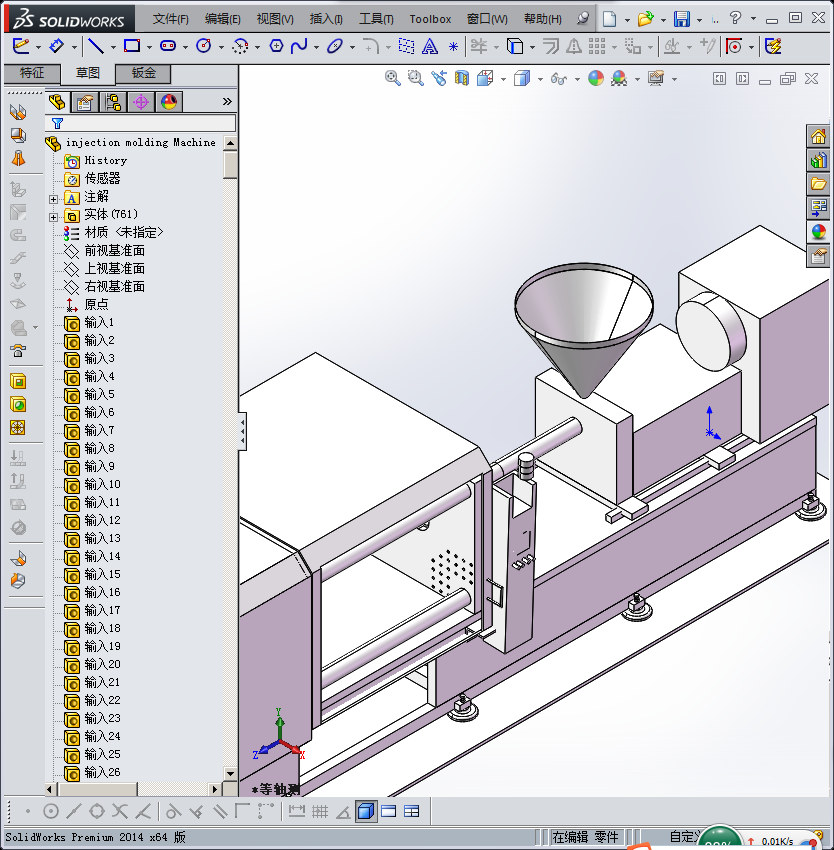
Task: Click the Save icon in toolbar
Action: coord(681,18)
